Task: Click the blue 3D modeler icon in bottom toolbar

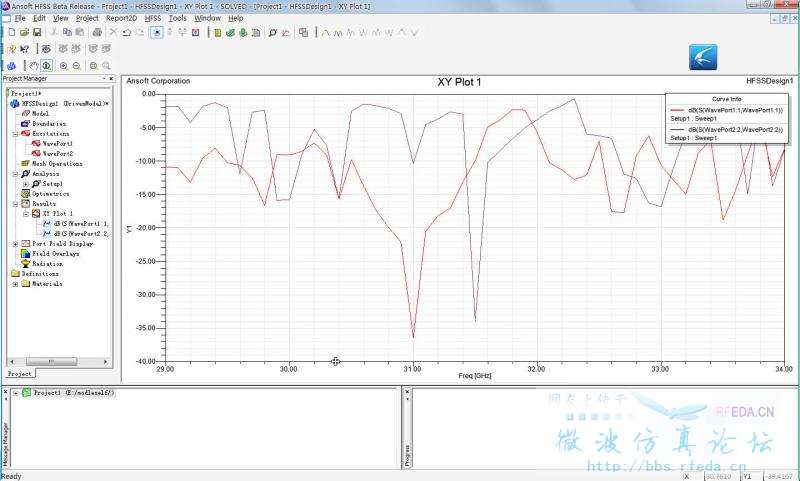Action: click(11, 66)
